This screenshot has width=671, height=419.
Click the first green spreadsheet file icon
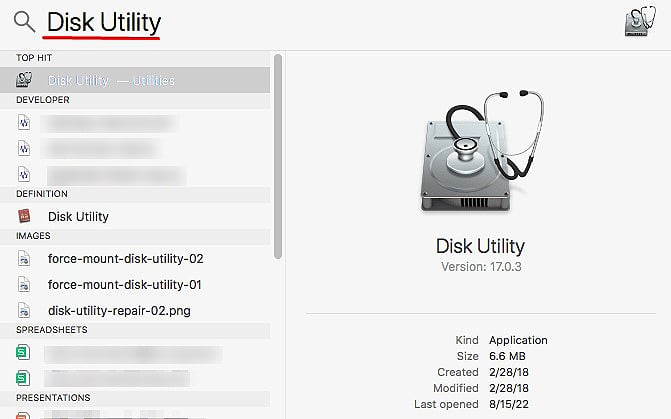pyautogui.click(x=23, y=352)
